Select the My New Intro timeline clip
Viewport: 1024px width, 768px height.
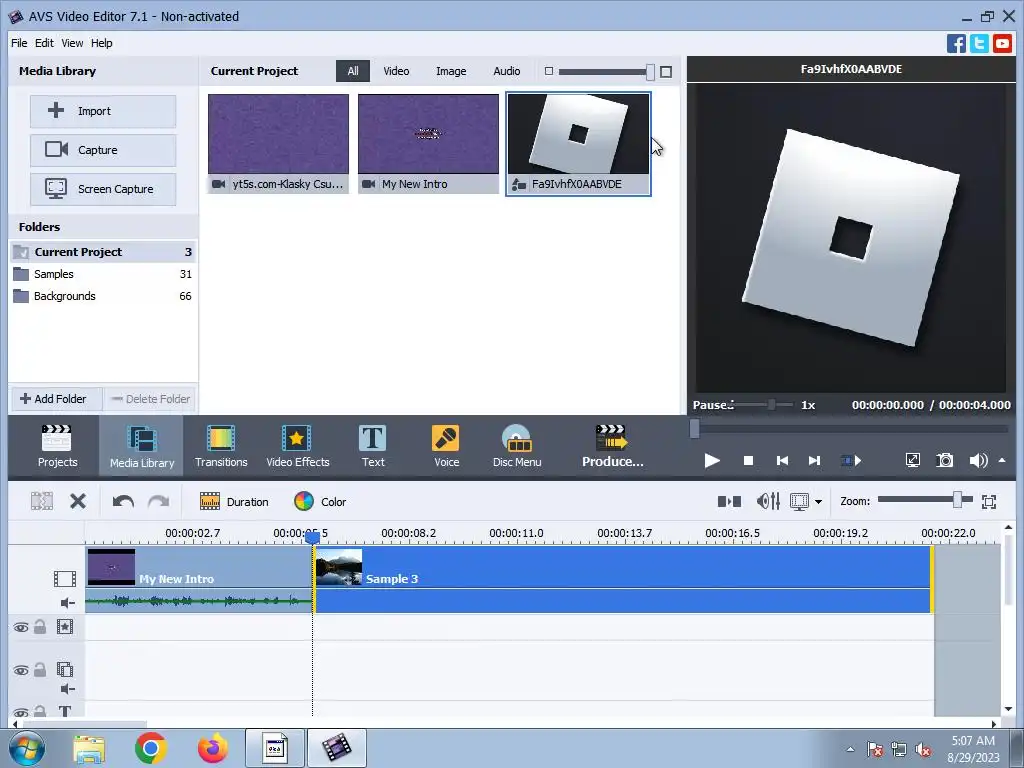click(199, 579)
